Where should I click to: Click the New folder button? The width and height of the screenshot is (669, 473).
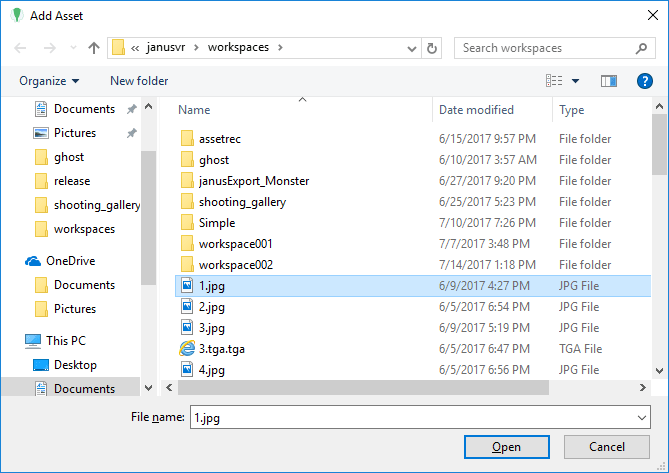(139, 81)
